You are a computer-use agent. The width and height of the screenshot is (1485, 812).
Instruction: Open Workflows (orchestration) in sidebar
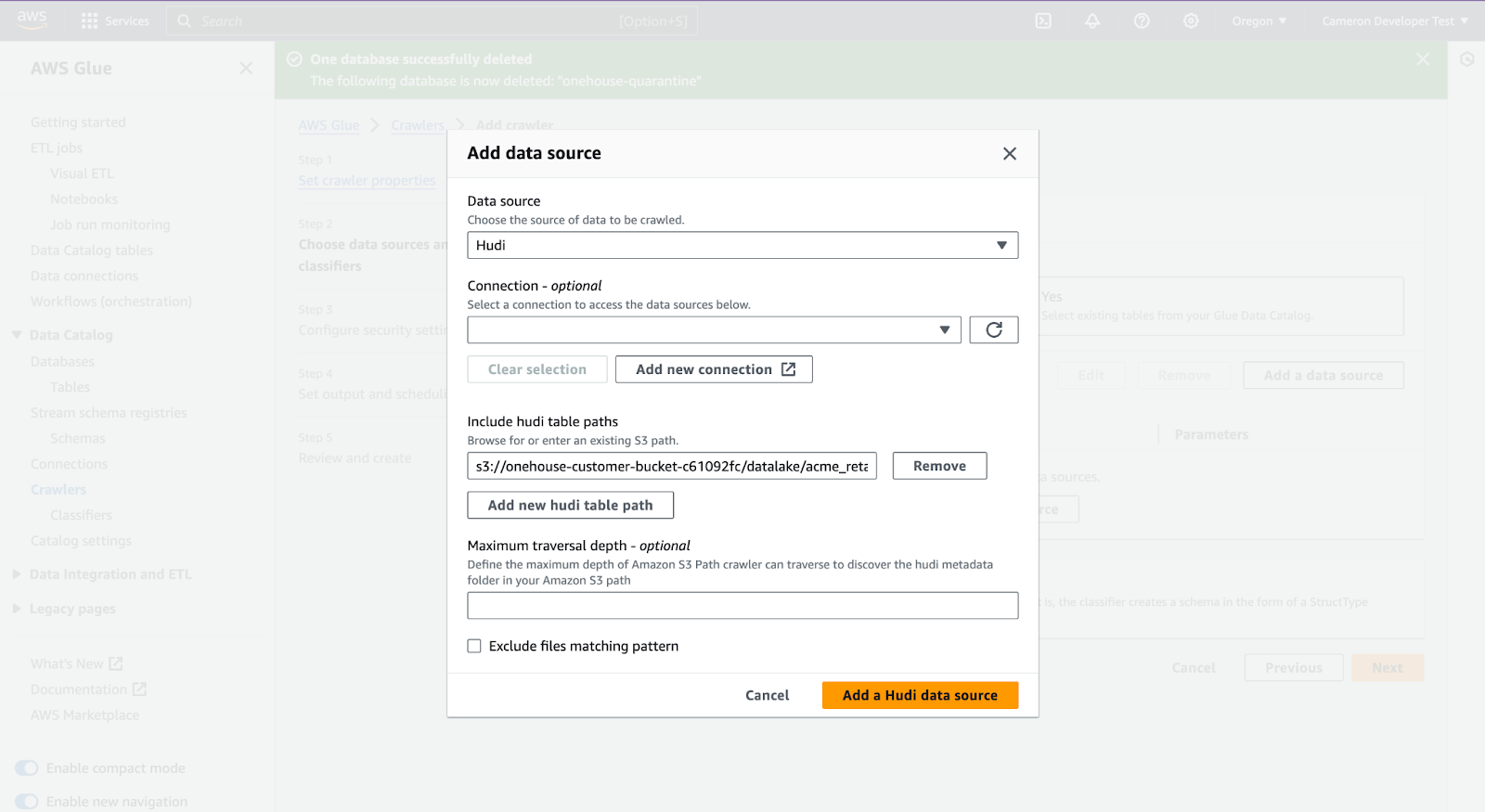pyautogui.click(x=111, y=301)
